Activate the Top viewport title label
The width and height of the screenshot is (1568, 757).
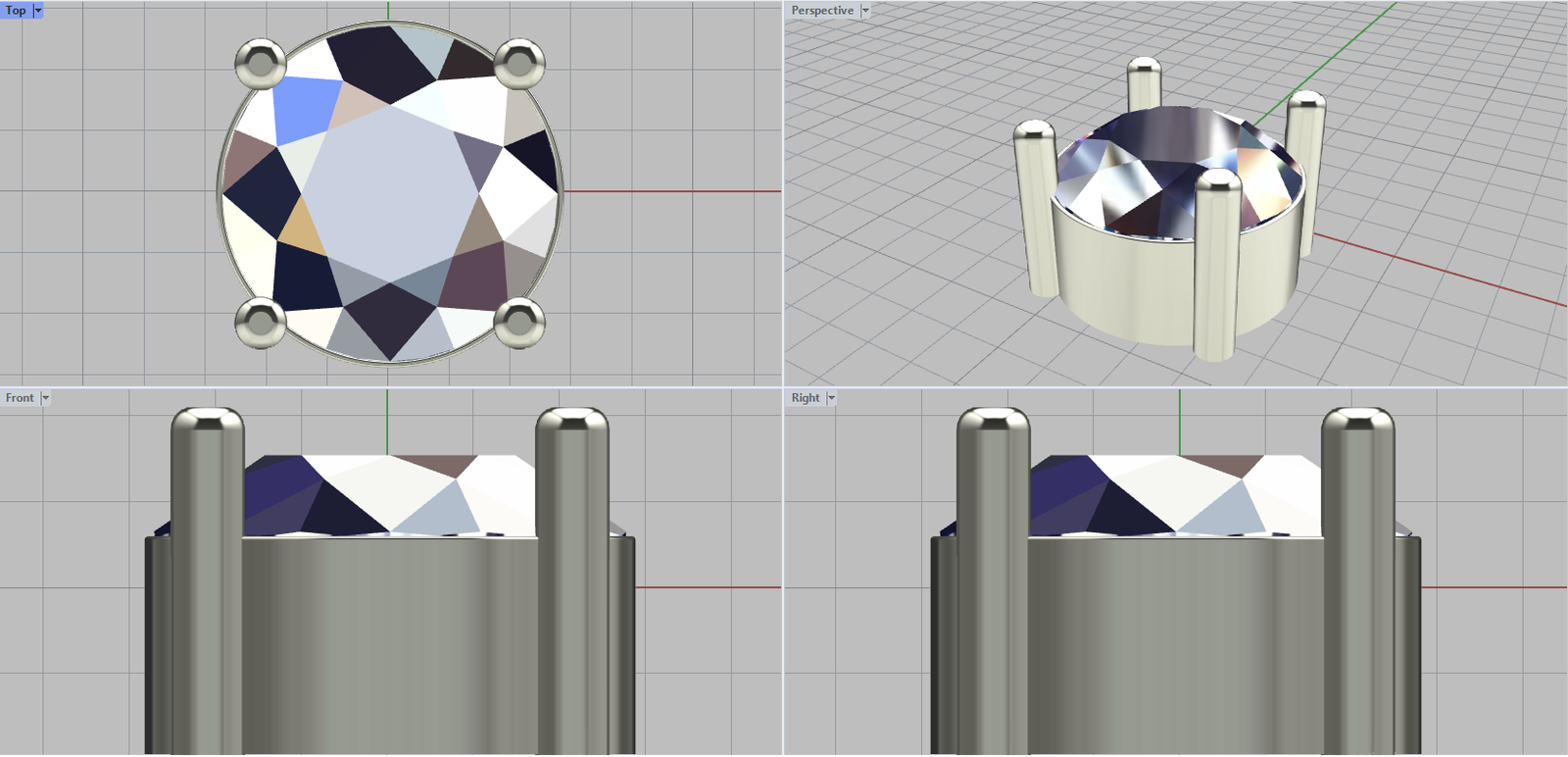pyautogui.click(x=17, y=10)
